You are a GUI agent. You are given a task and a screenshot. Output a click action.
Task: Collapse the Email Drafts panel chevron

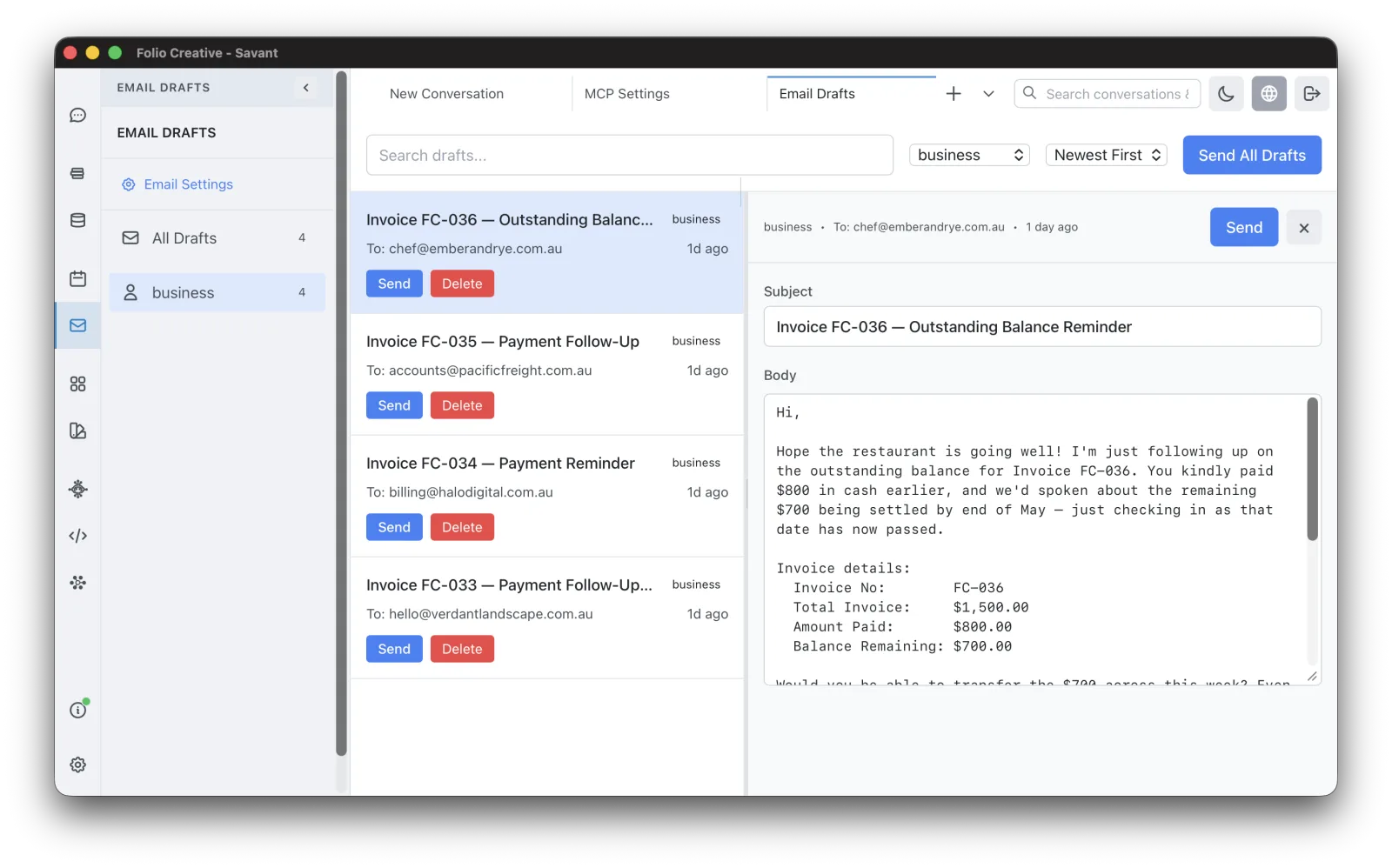pyautogui.click(x=306, y=88)
